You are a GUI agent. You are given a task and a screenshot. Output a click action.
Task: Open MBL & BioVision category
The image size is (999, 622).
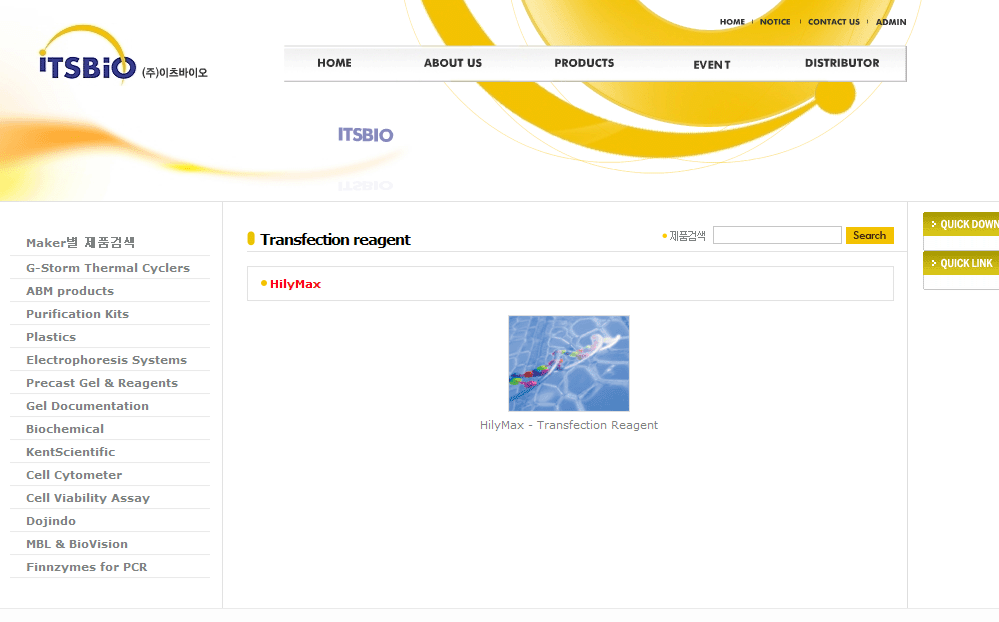coord(77,544)
